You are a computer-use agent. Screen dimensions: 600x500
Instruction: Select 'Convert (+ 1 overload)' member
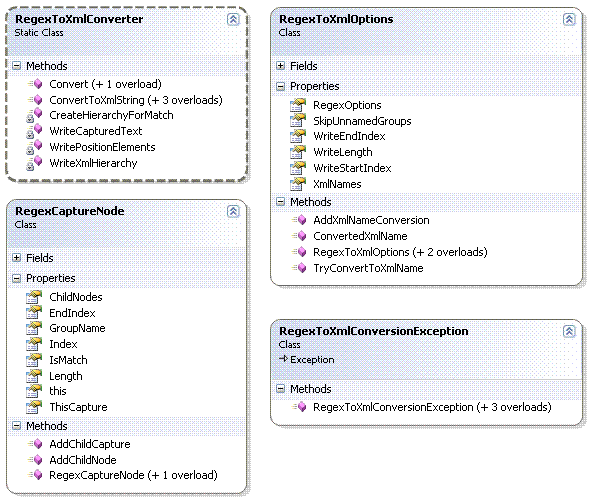pyautogui.click(x=105, y=84)
